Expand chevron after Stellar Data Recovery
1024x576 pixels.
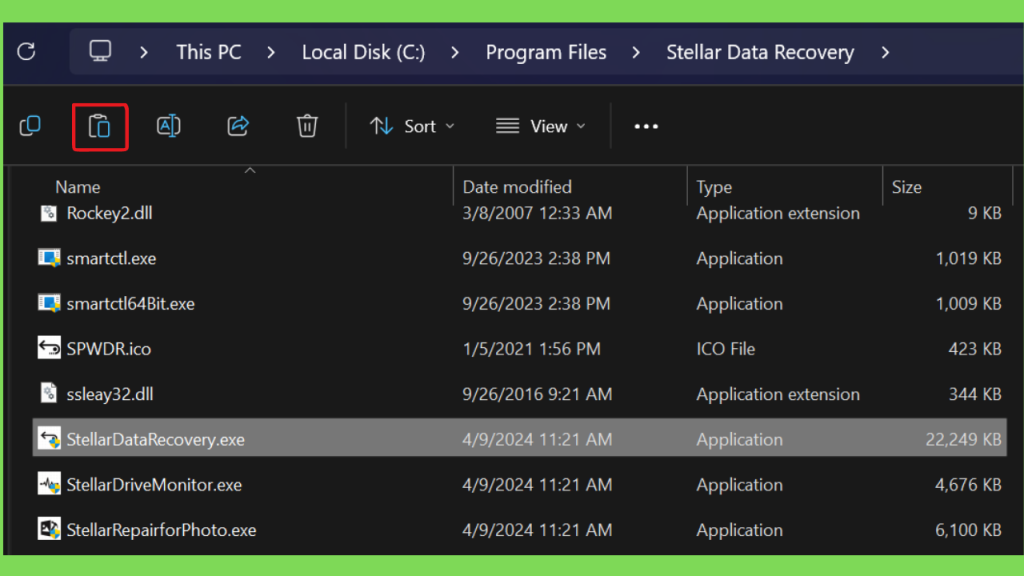[x=885, y=52]
